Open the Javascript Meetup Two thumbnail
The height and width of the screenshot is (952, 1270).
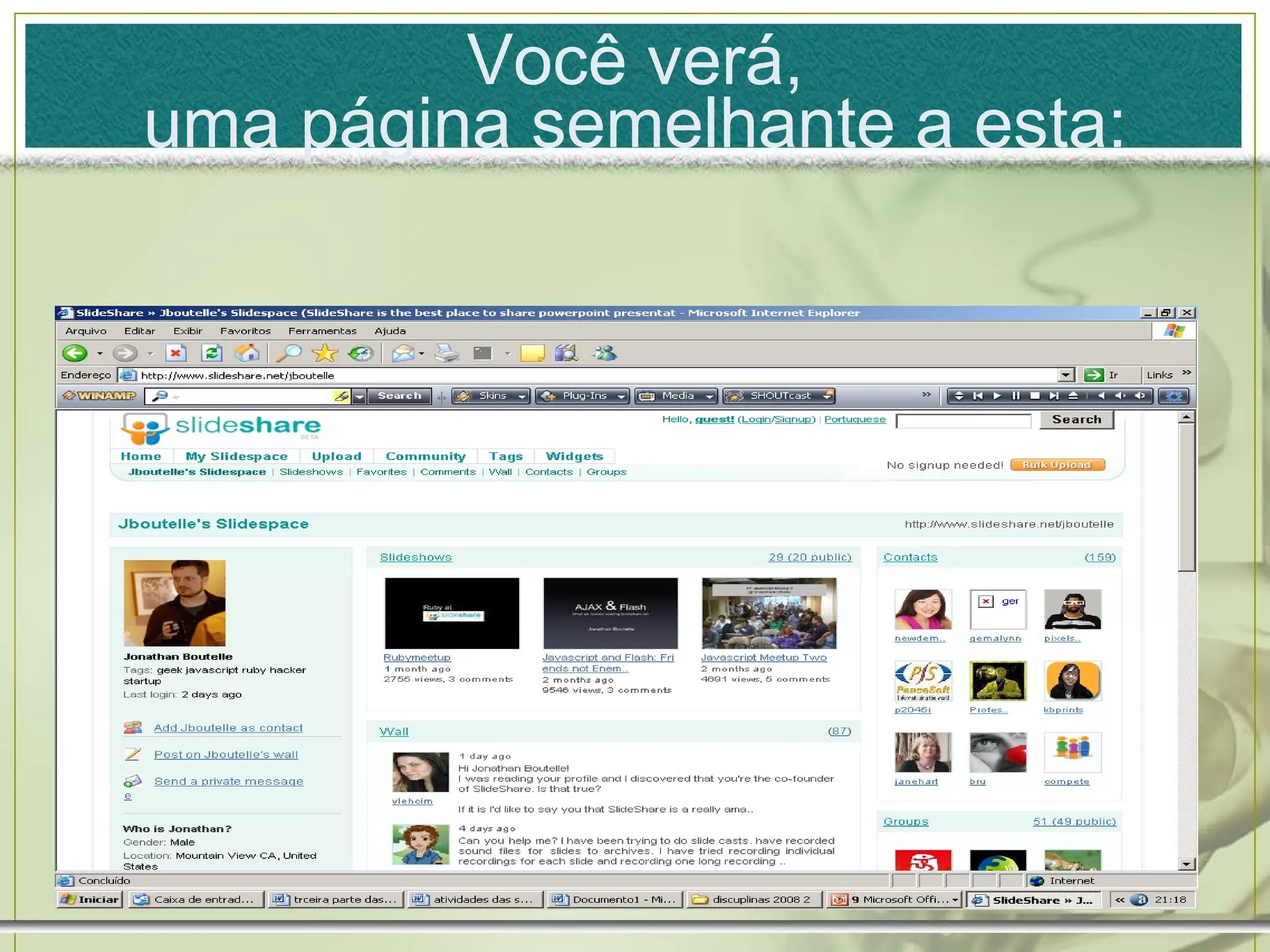point(769,613)
